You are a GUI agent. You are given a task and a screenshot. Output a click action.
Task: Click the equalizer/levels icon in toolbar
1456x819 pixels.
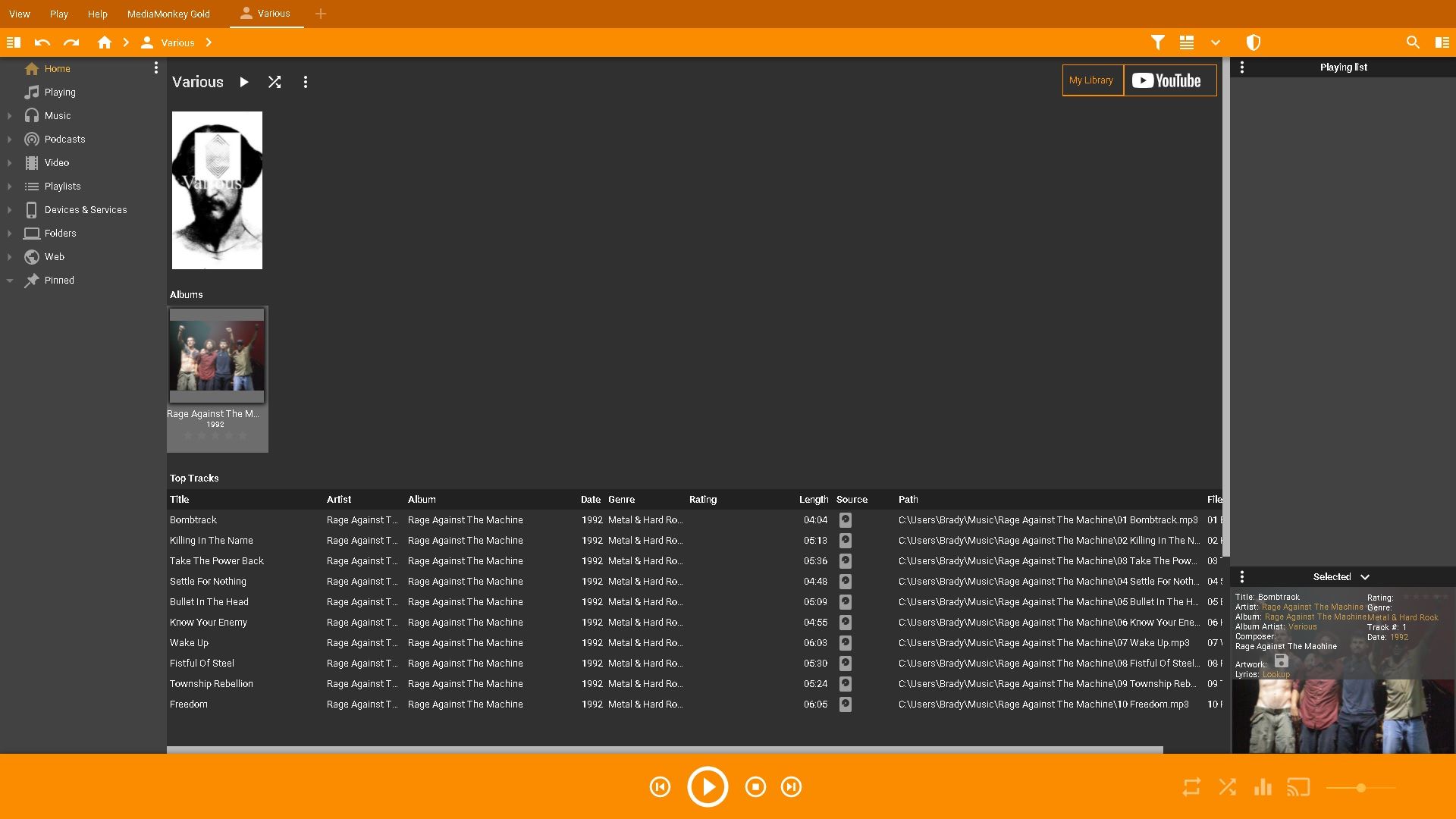point(1263,788)
